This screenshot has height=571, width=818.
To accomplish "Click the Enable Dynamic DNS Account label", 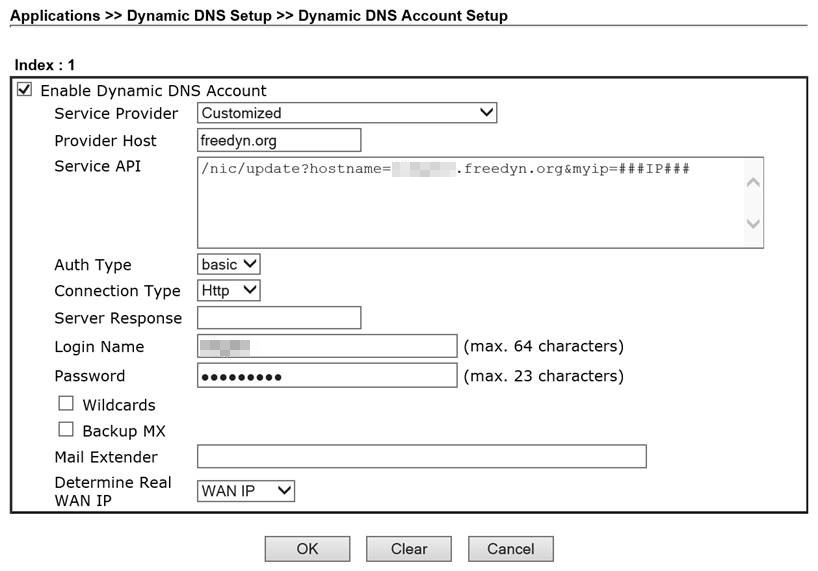I will coord(153,91).
